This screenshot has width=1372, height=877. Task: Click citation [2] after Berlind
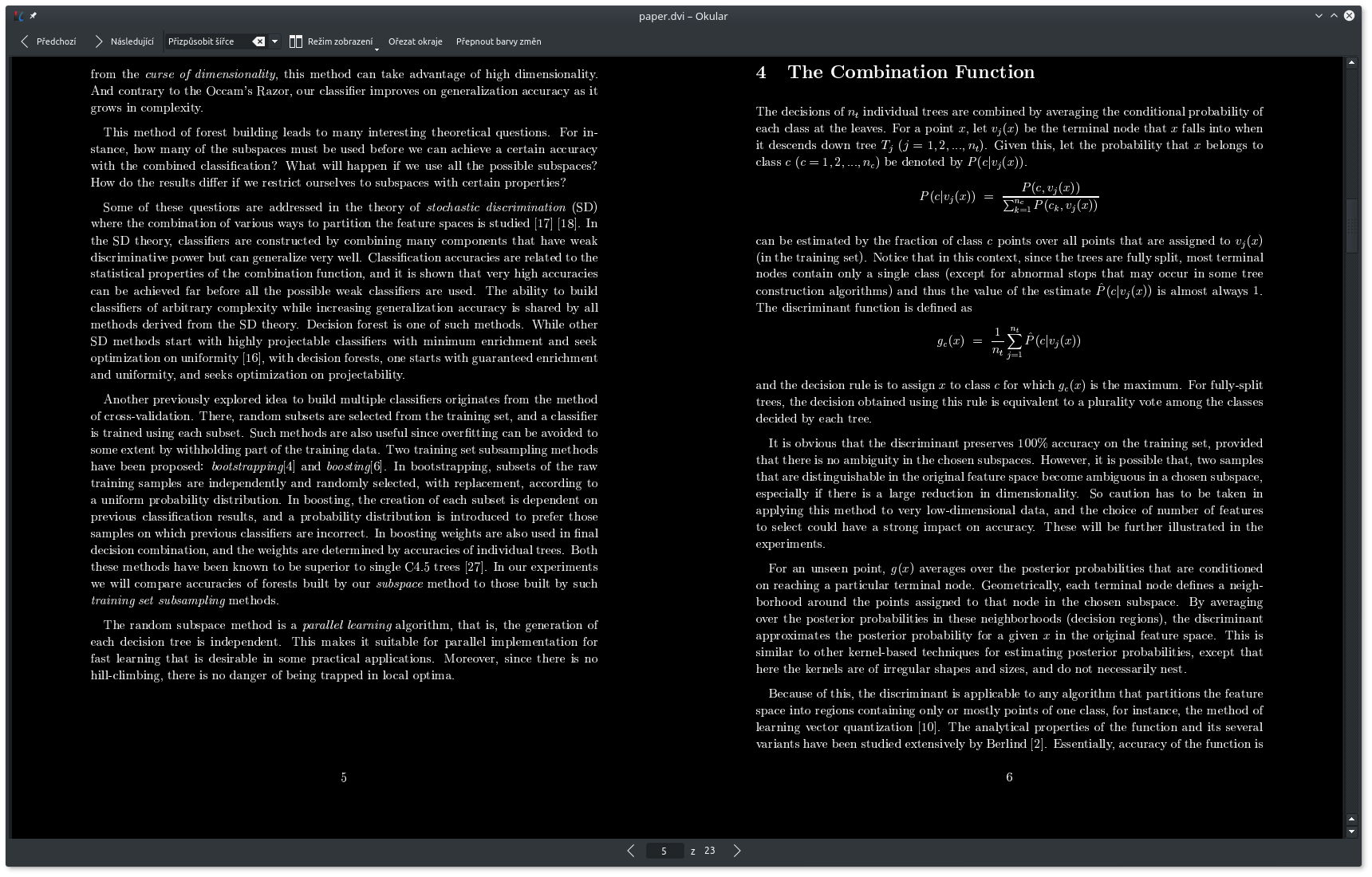1038,744
